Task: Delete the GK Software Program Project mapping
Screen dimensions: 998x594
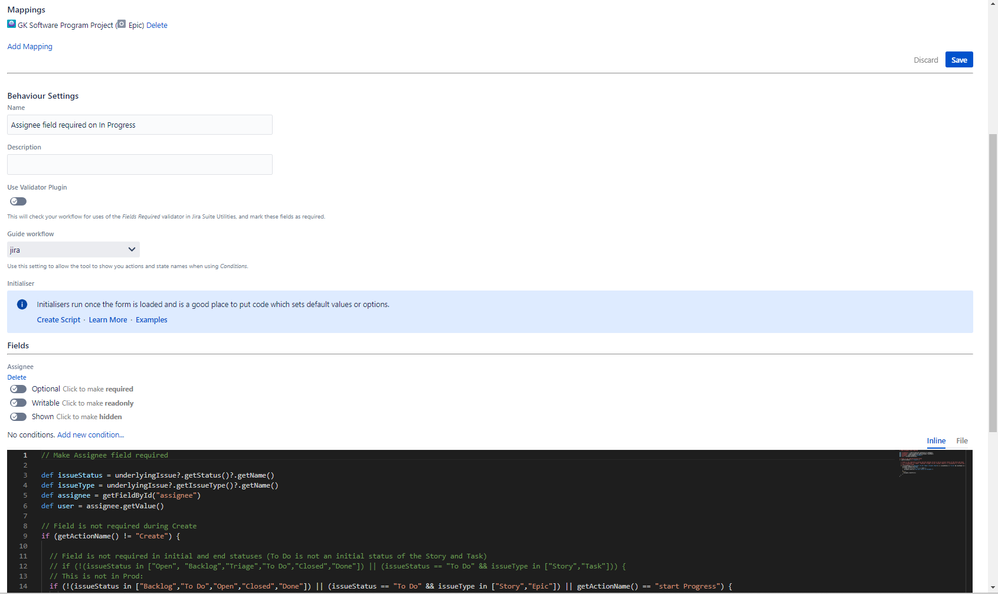Action: (x=157, y=25)
